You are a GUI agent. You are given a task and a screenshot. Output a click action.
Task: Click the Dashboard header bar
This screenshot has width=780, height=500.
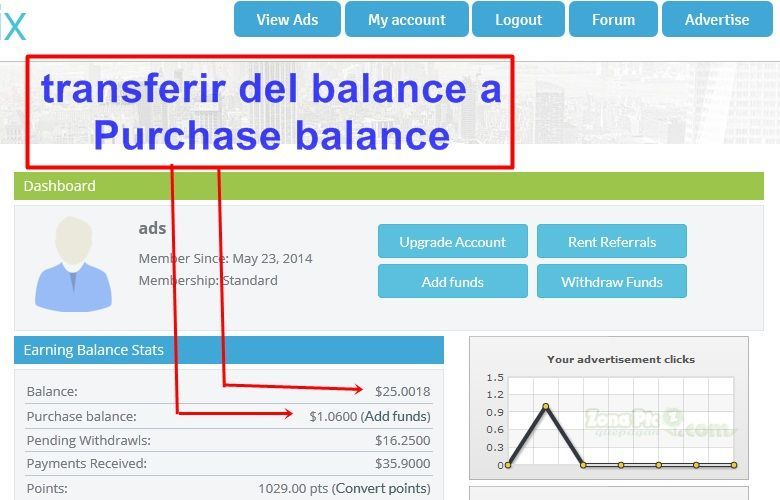389,186
